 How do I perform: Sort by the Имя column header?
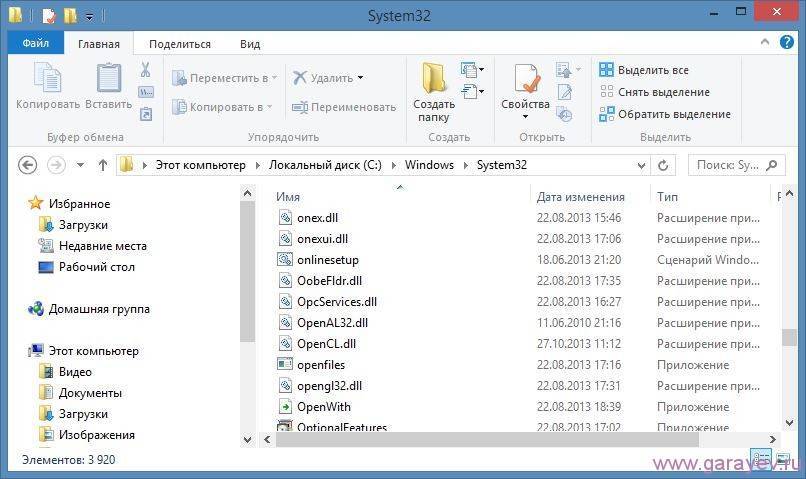pos(288,197)
